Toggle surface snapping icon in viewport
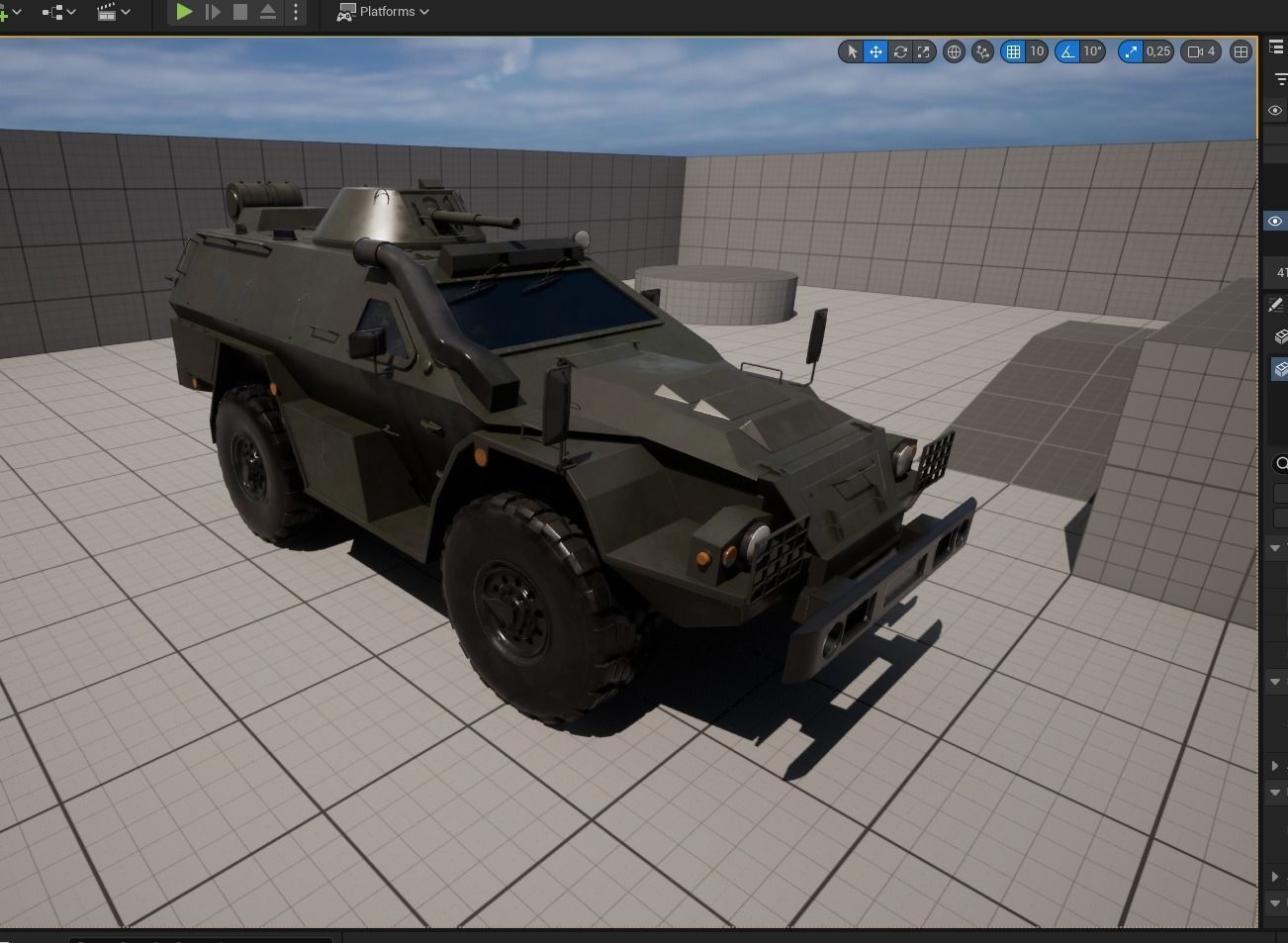 tap(982, 51)
